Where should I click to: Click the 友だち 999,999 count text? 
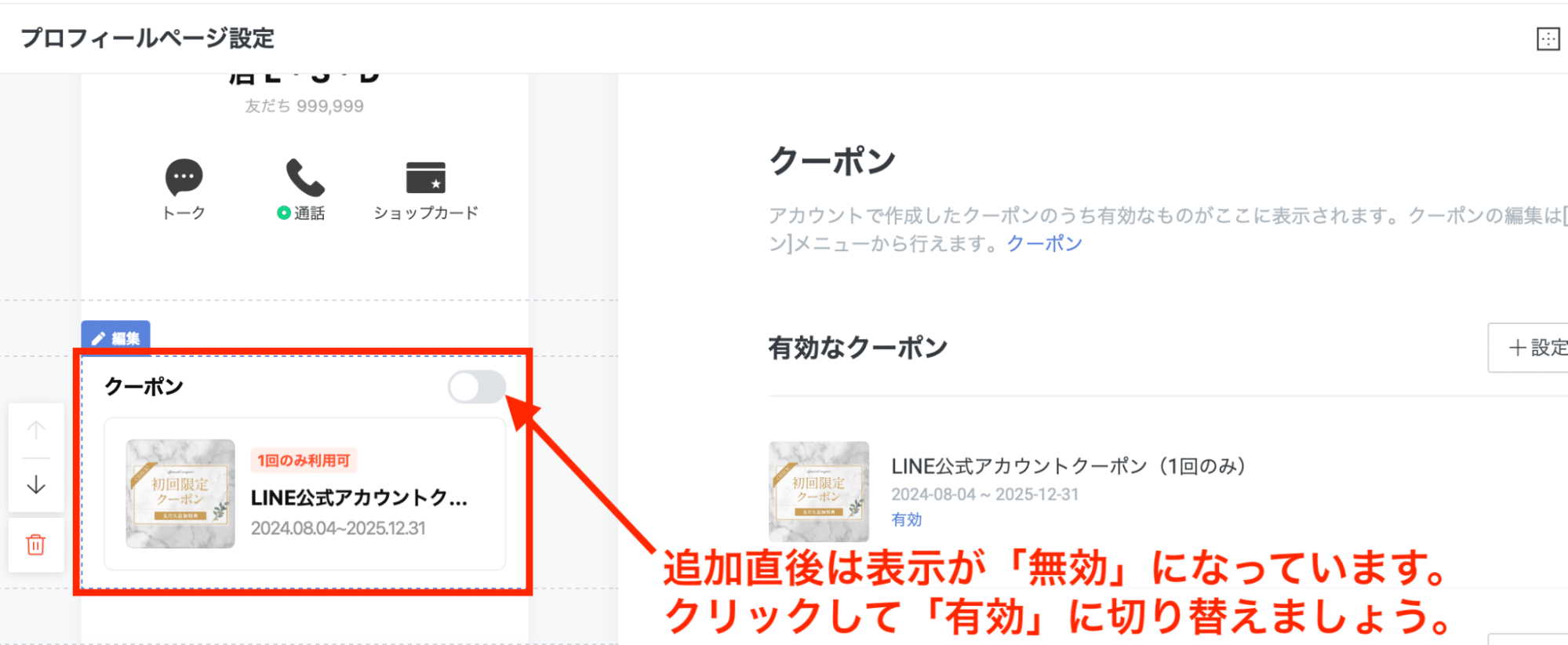pyautogui.click(x=304, y=106)
